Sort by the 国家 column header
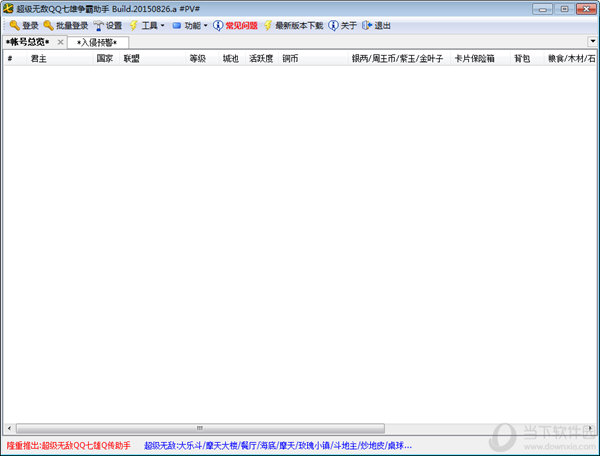The width and height of the screenshot is (600, 456). coord(105,59)
